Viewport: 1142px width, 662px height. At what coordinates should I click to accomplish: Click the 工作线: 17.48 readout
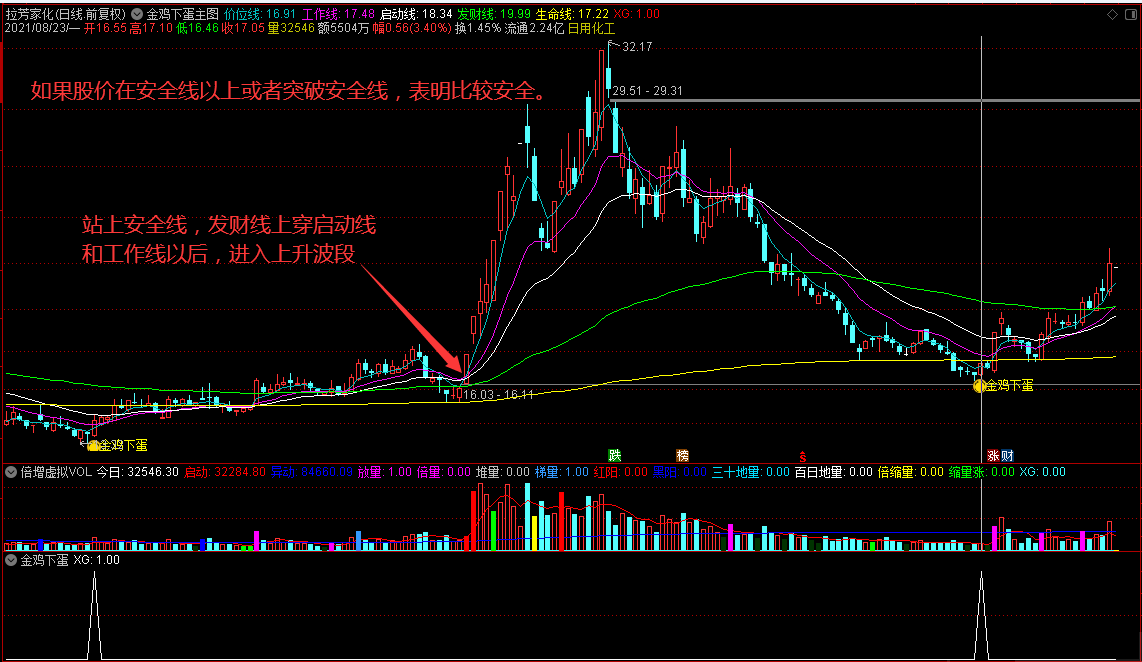(338, 14)
